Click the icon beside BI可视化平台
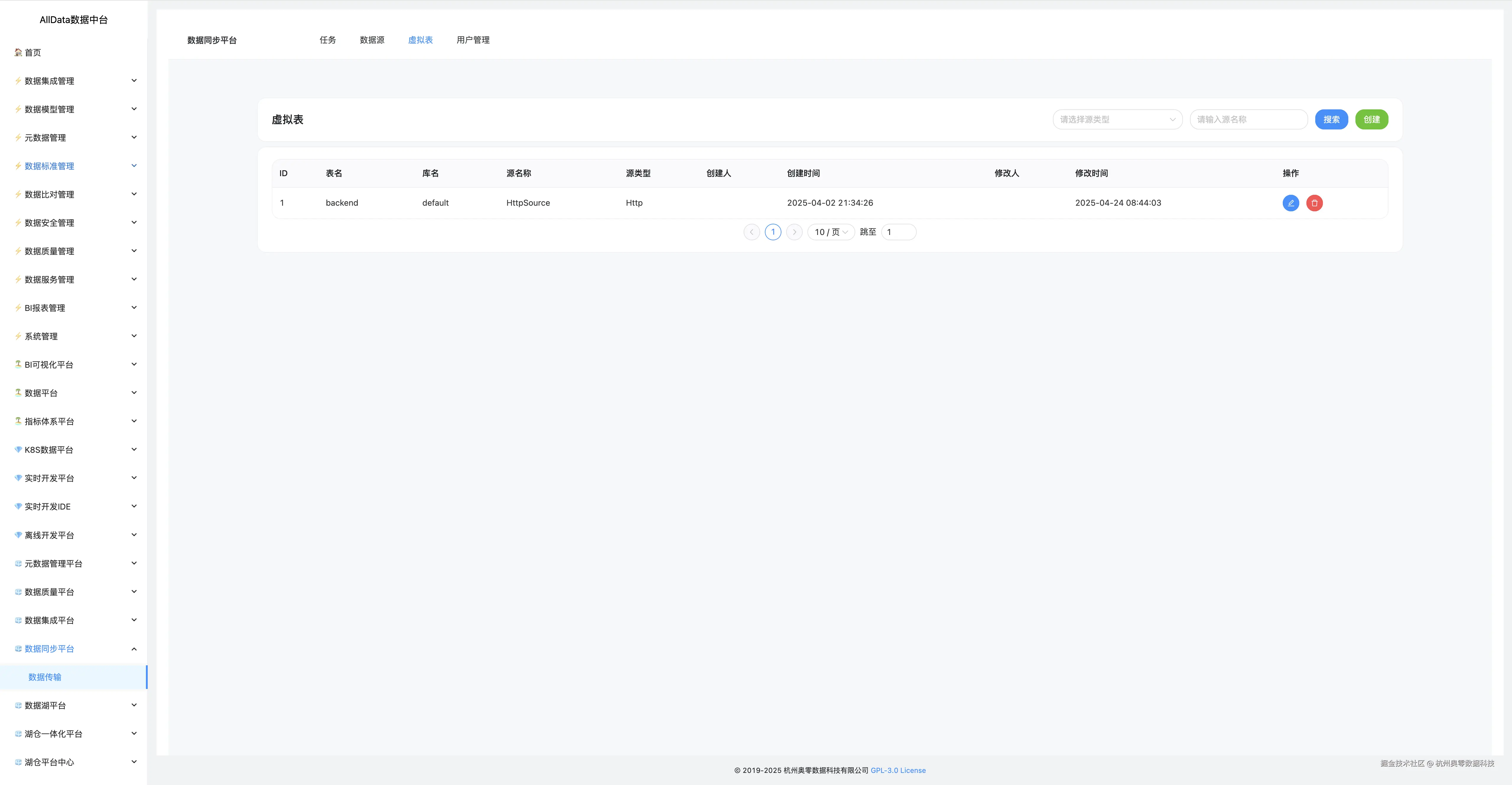The image size is (1512, 785). point(18,364)
